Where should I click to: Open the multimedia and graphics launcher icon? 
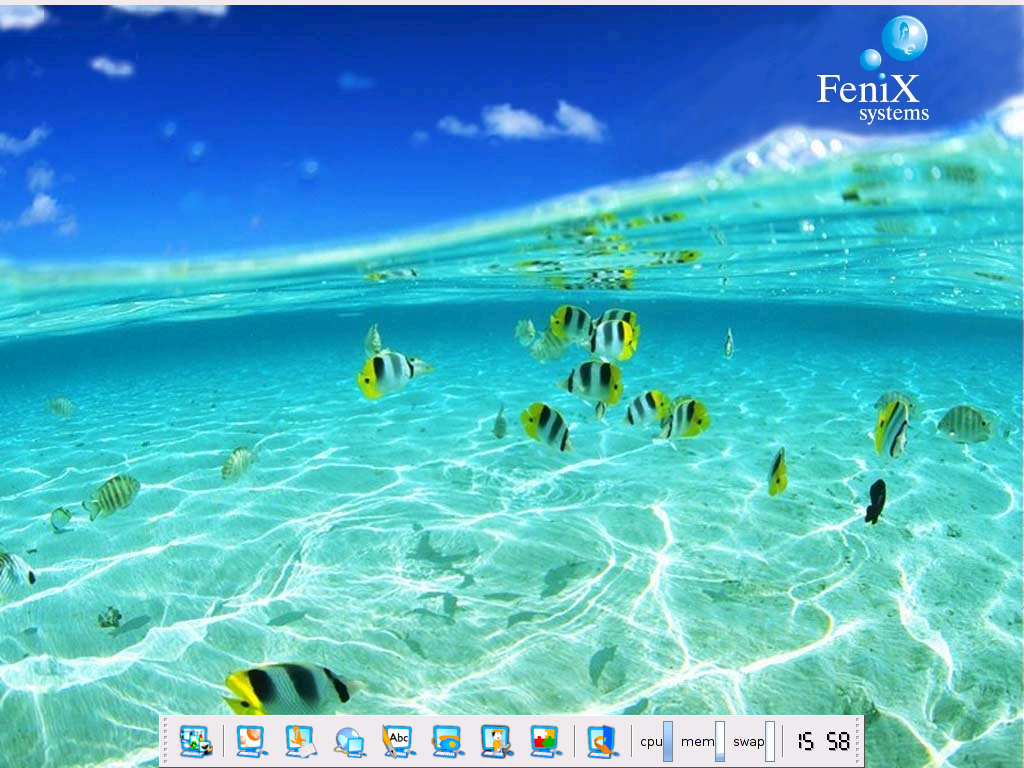click(195, 741)
